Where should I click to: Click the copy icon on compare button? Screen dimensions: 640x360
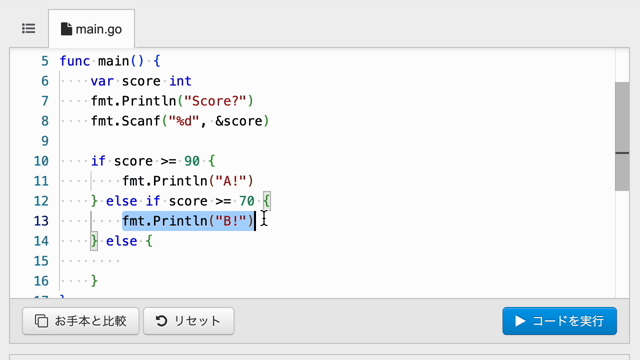coord(41,321)
